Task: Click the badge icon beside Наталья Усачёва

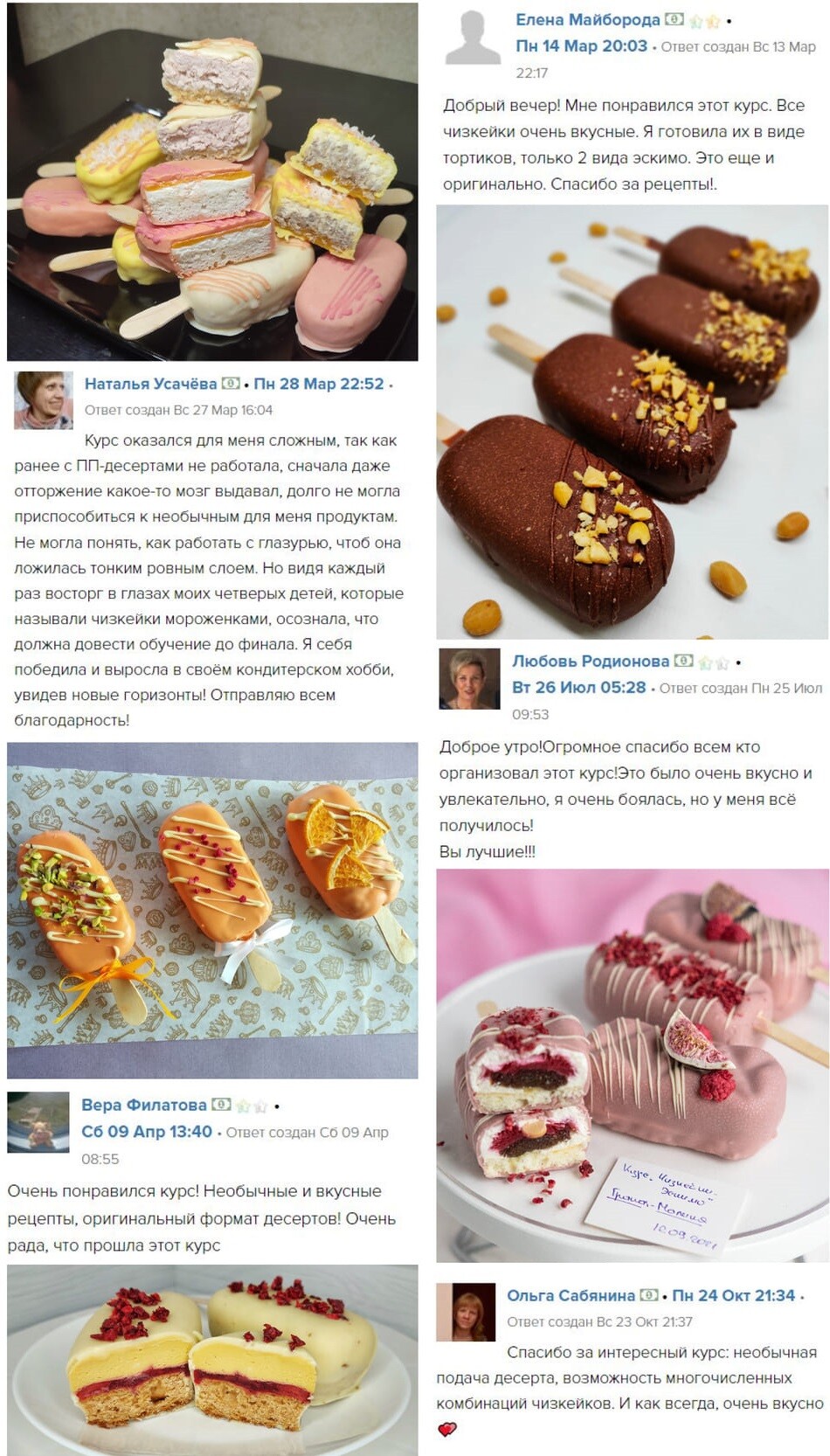Action: click(x=231, y=384)
